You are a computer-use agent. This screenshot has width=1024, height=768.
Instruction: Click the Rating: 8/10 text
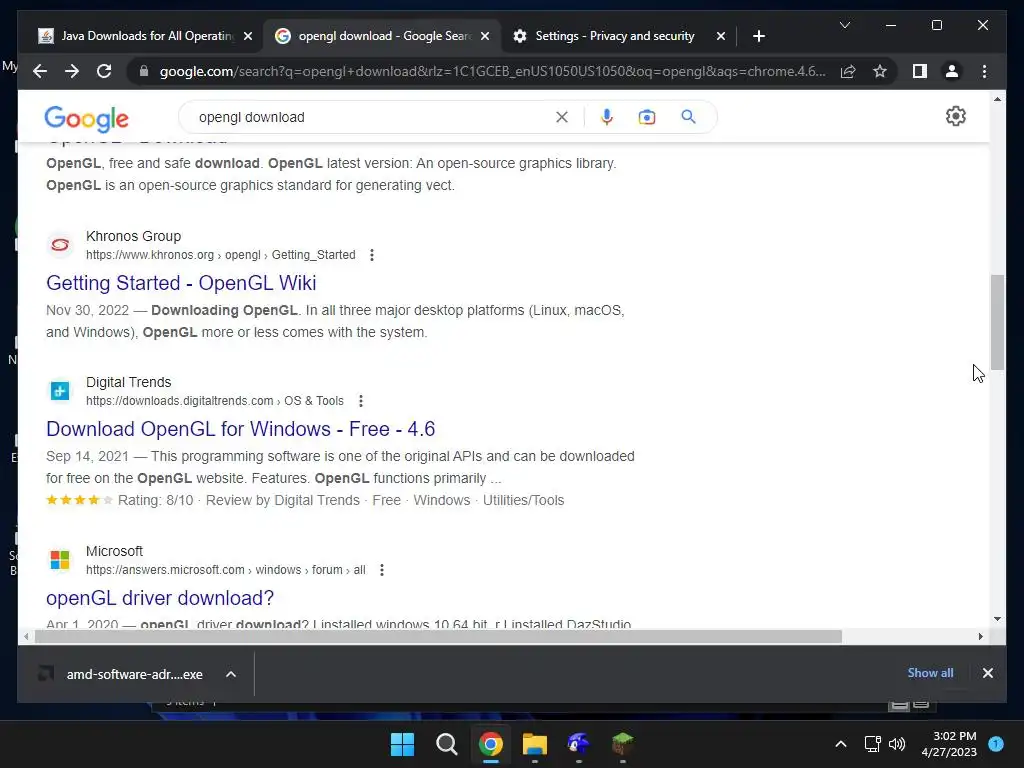(x=155, y=500)
